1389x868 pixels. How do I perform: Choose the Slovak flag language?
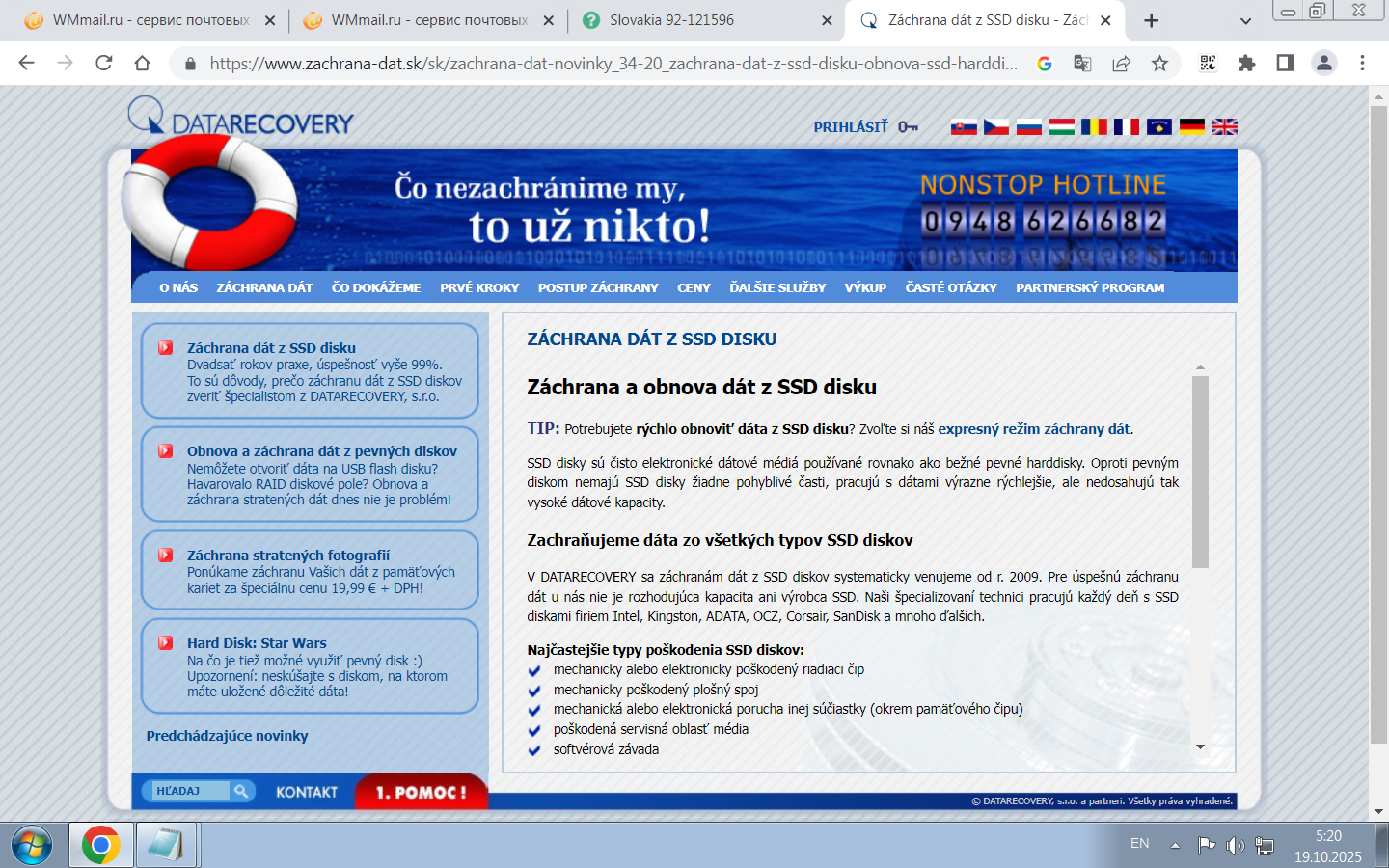pyautogui.click(x=964, y=126)
